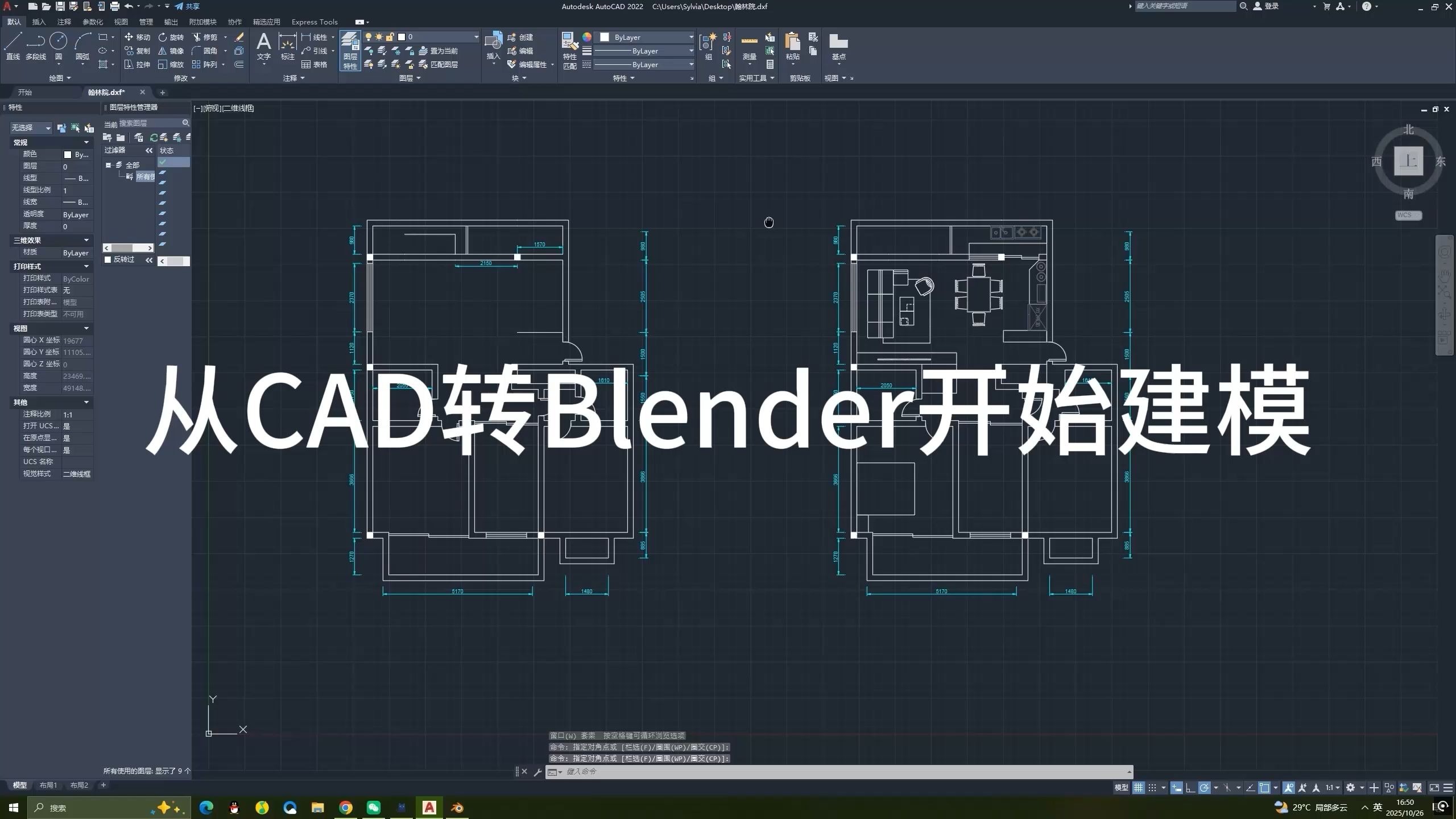This screenshot has height=819, width=1456.
Task: Open the 1:1 annotation scale dropdown
Action: click(1333, 788)
